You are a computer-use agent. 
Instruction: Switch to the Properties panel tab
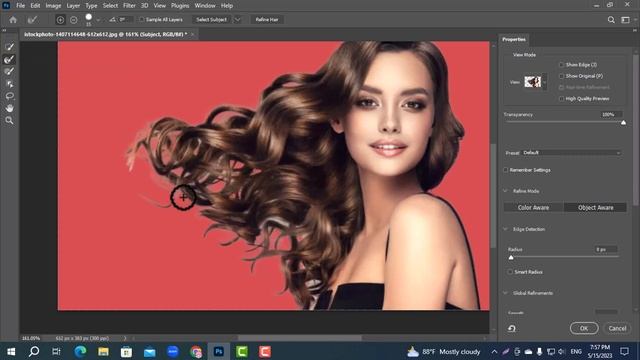[514, 39]
